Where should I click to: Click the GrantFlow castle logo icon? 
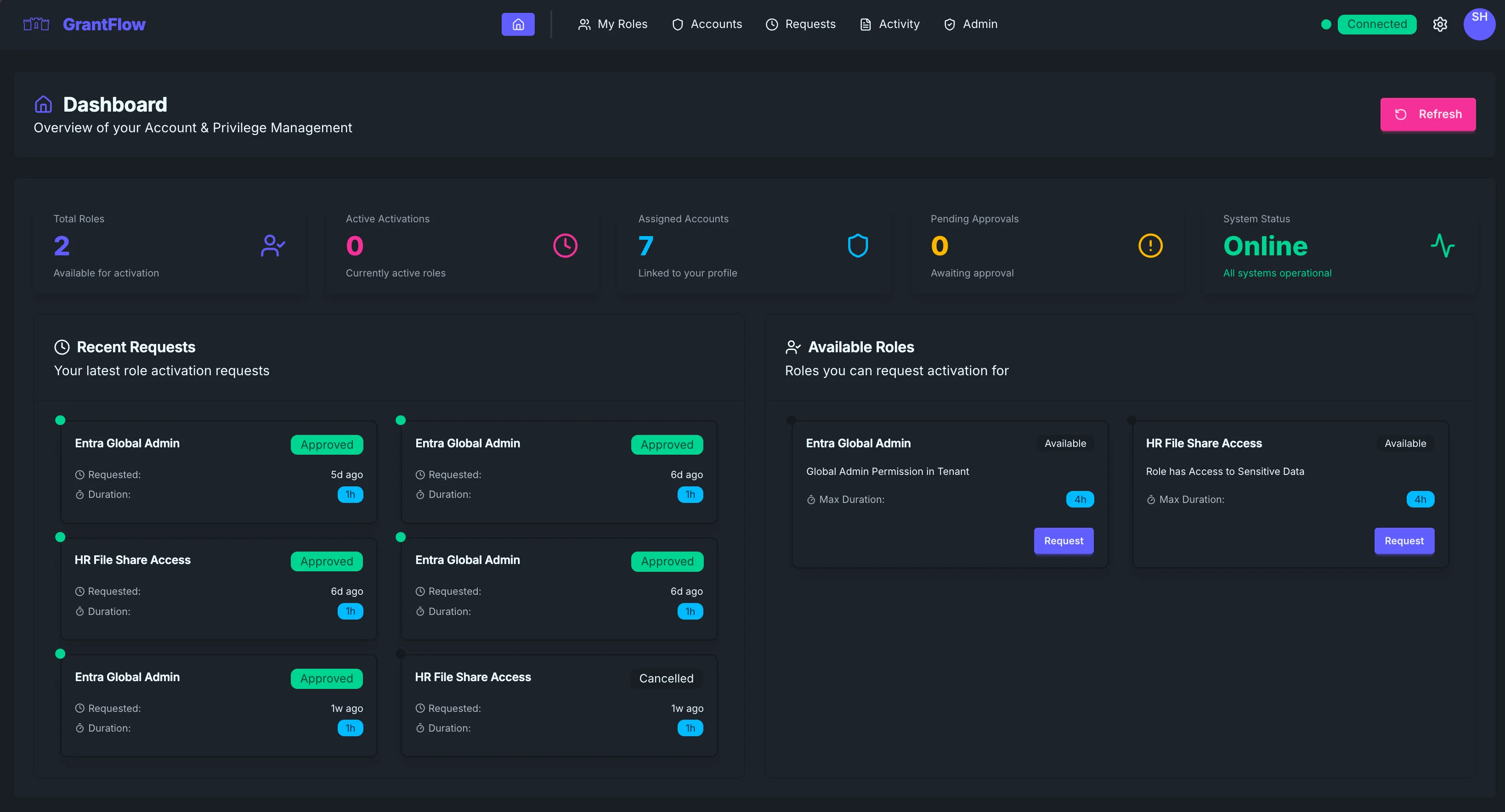[36, 24]
